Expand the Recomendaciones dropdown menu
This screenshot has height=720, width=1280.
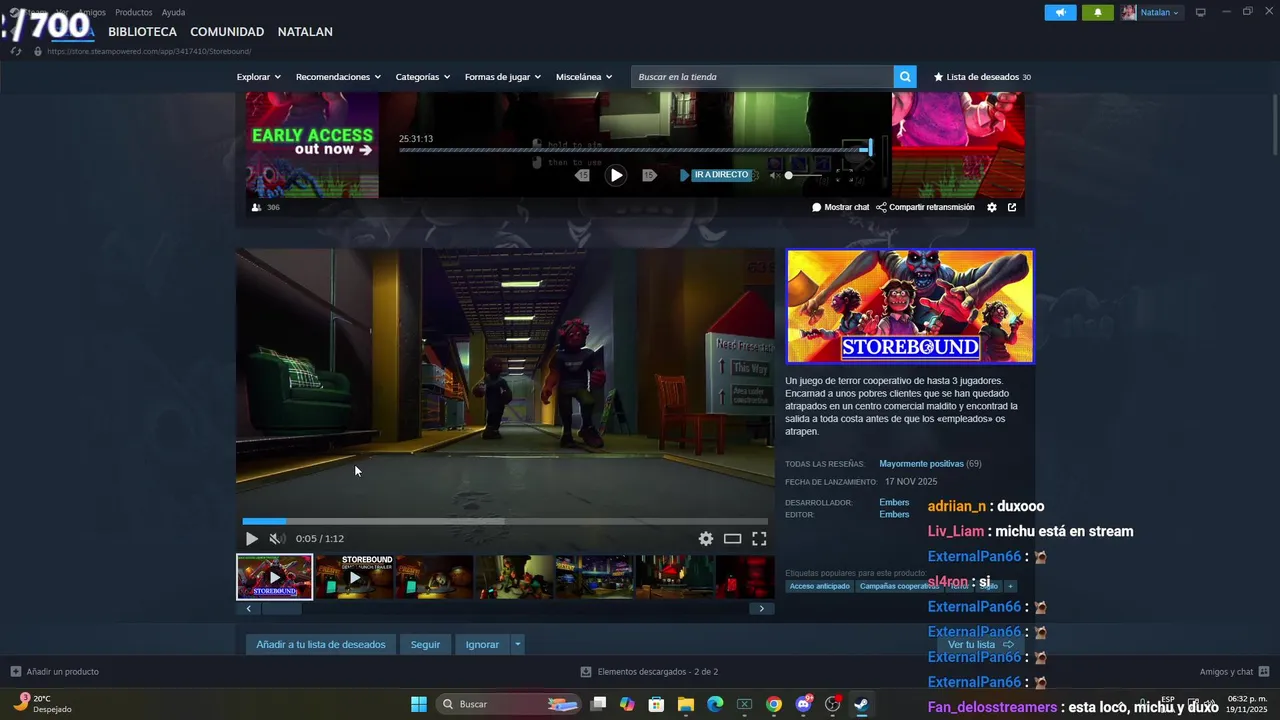click(x=338, y=77)
